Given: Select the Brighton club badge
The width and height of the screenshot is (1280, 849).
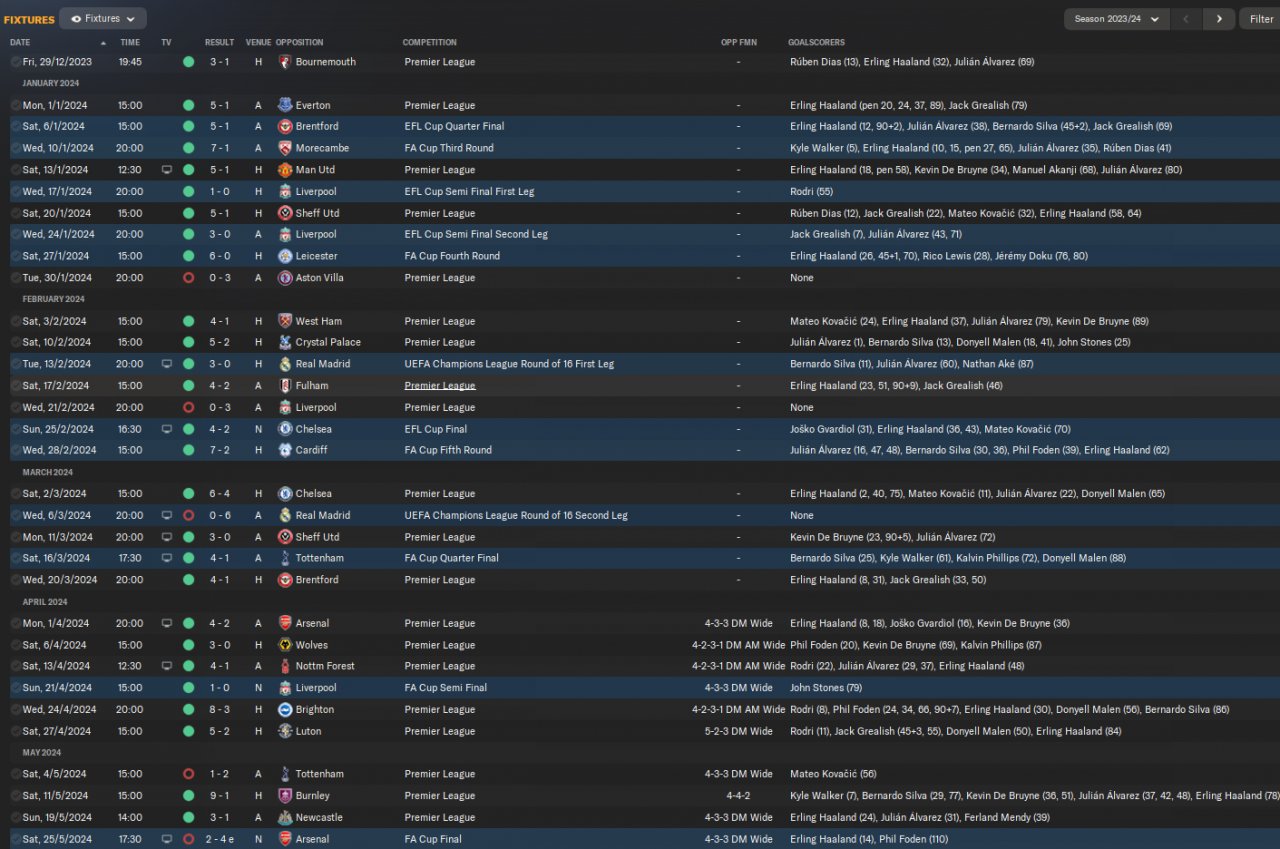Looking at the screenshot, I should click(x=285, y=710).
